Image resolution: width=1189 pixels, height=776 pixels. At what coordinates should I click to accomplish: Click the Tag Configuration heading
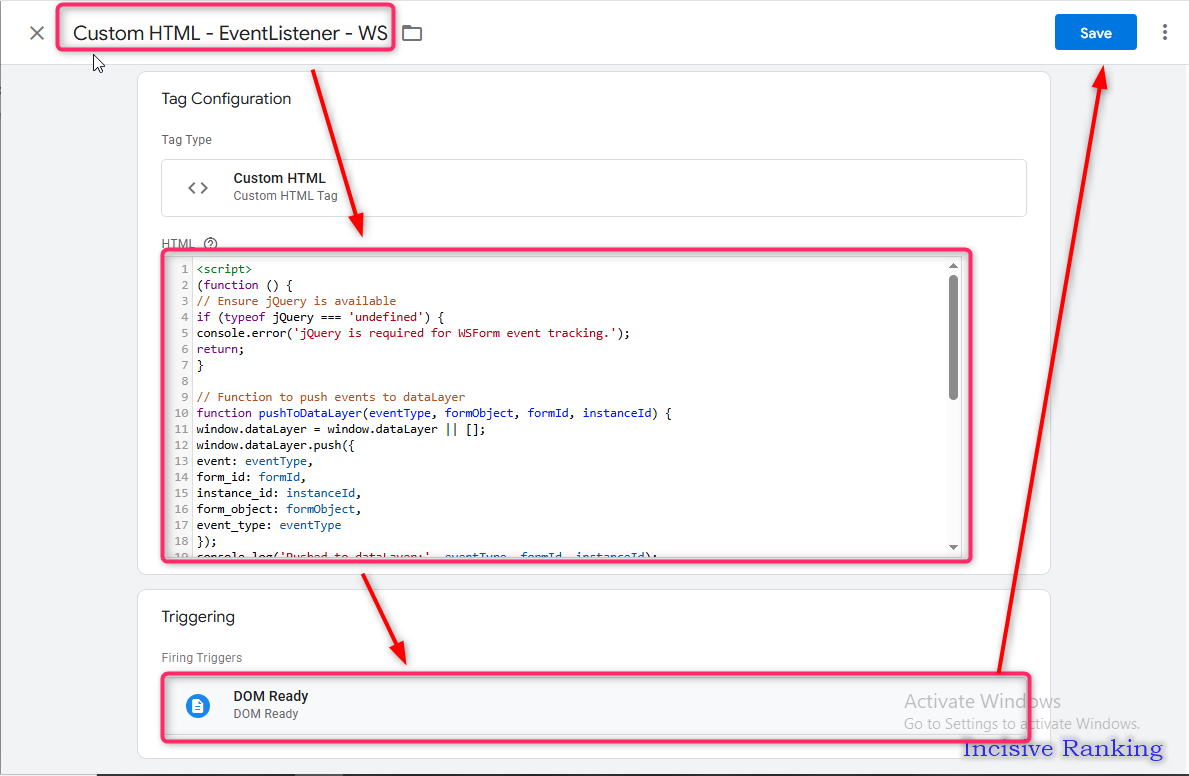(226, 99)
